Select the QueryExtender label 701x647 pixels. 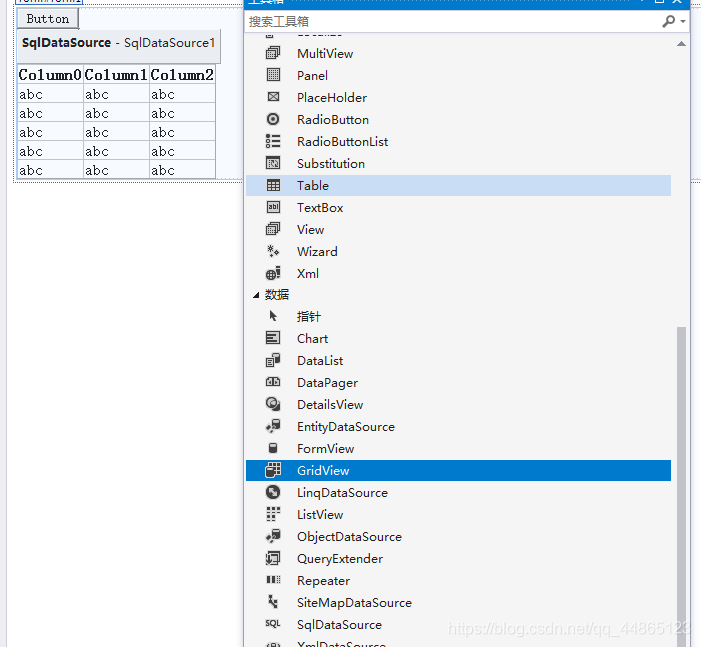340,559
